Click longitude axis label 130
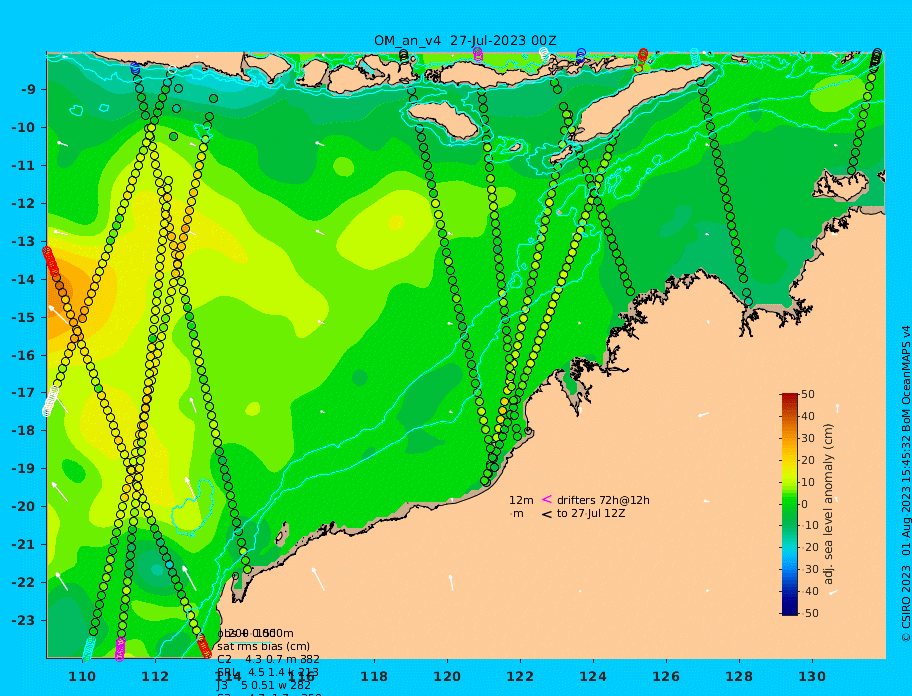 pyautogui.click(x=812, y=677)
